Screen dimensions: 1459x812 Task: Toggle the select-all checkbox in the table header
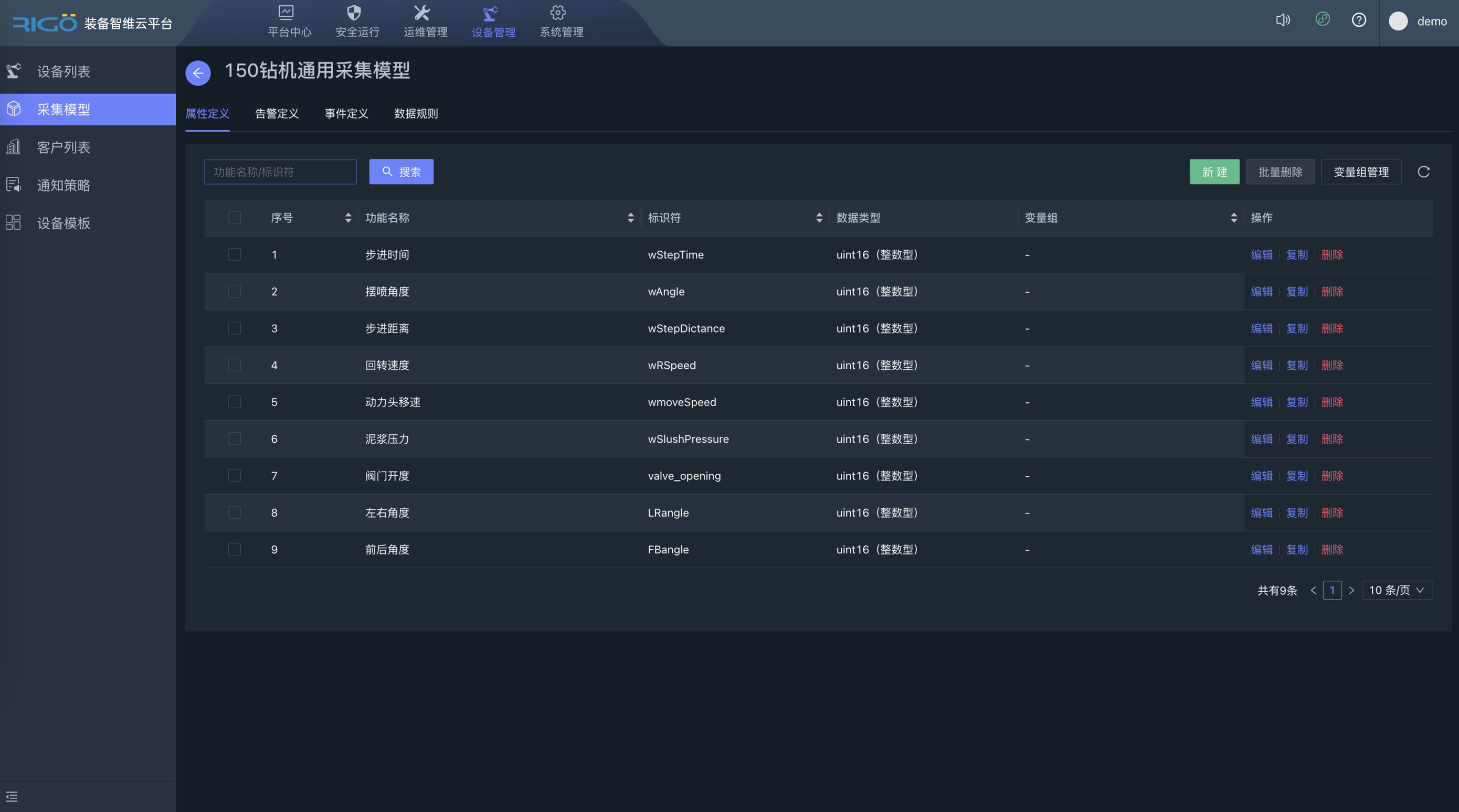[235, 218]
